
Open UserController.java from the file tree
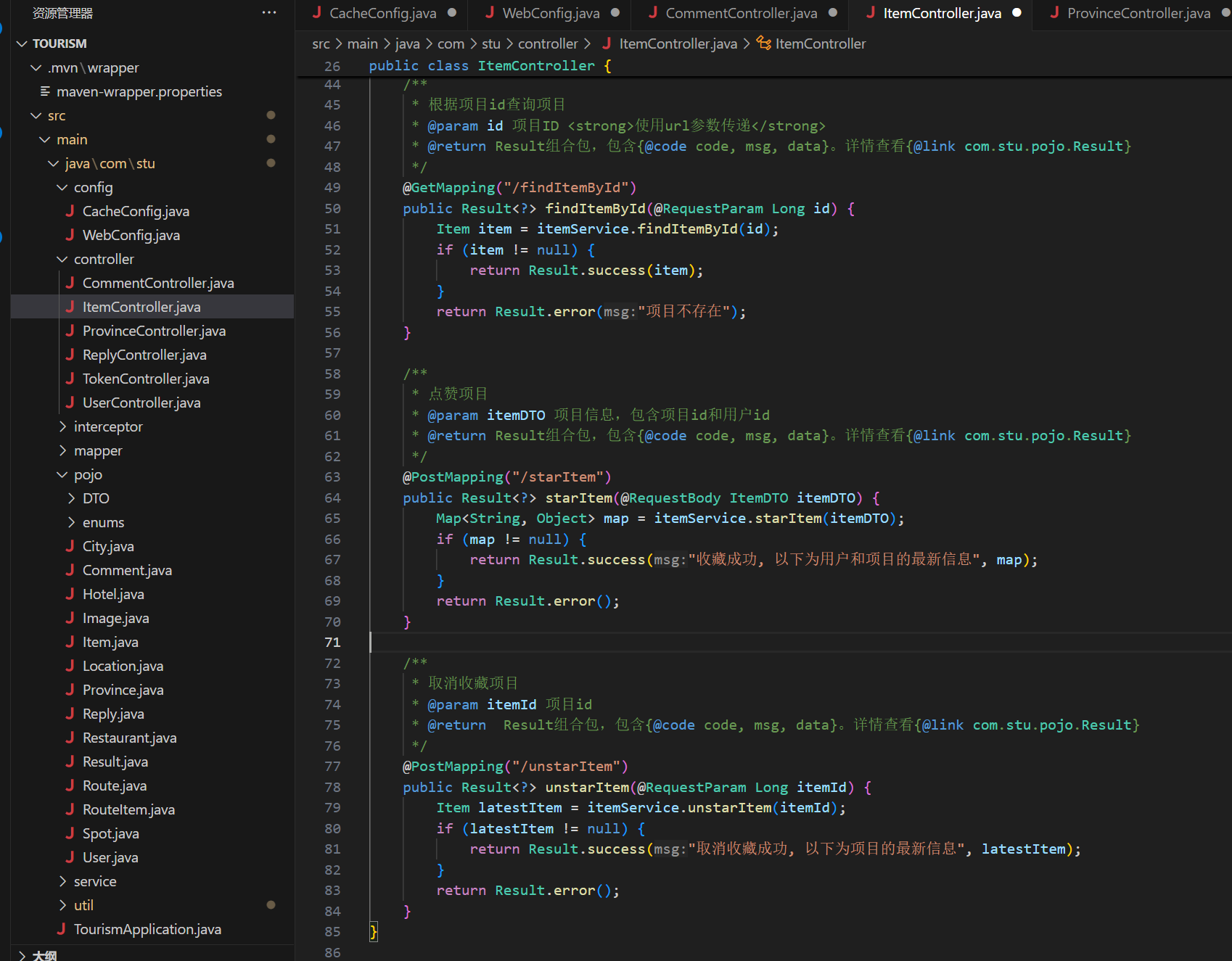click(141, 403)
